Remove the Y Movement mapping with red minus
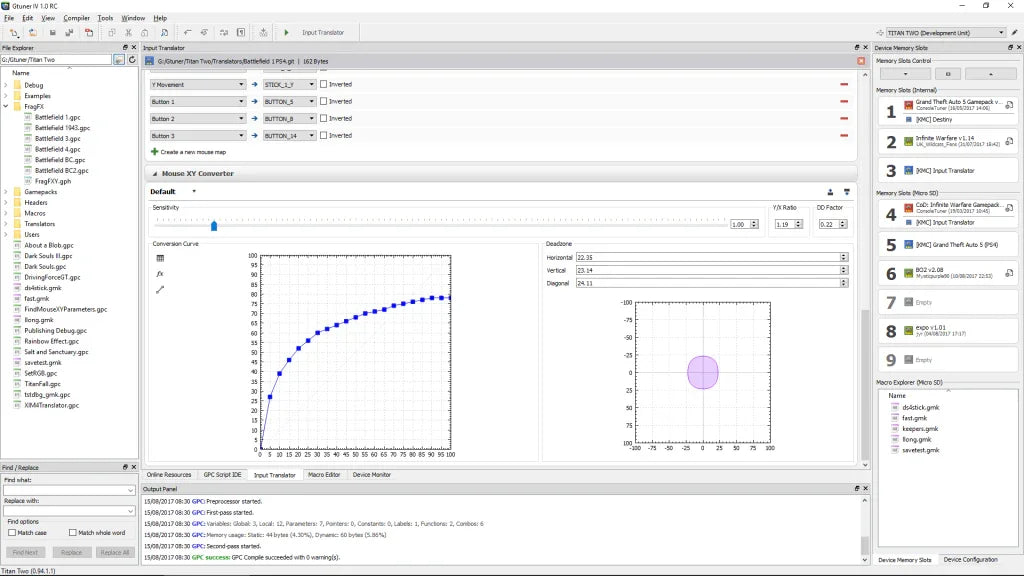This screenshot has width=1024, height=576. (x=845, y=85)
